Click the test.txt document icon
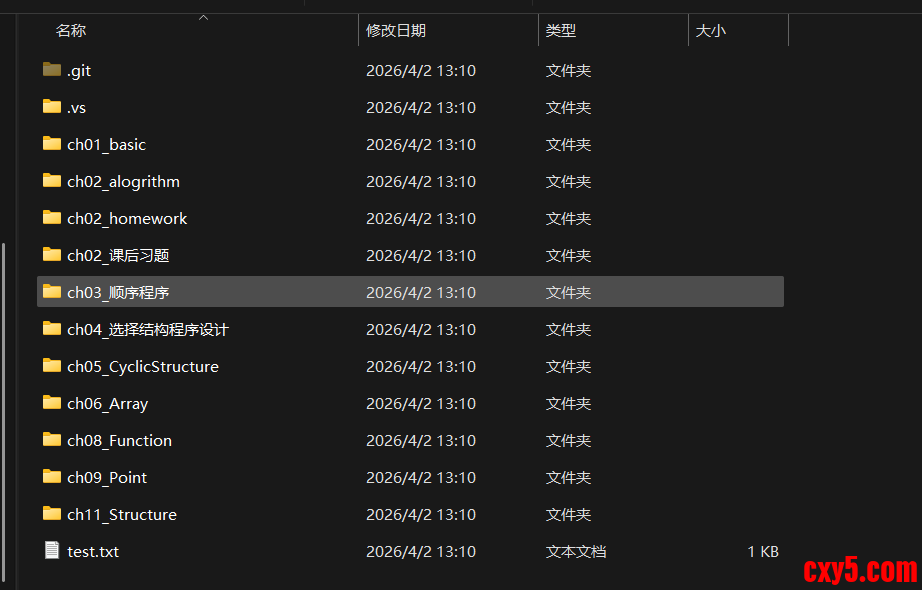 click(x=52, y=551)
